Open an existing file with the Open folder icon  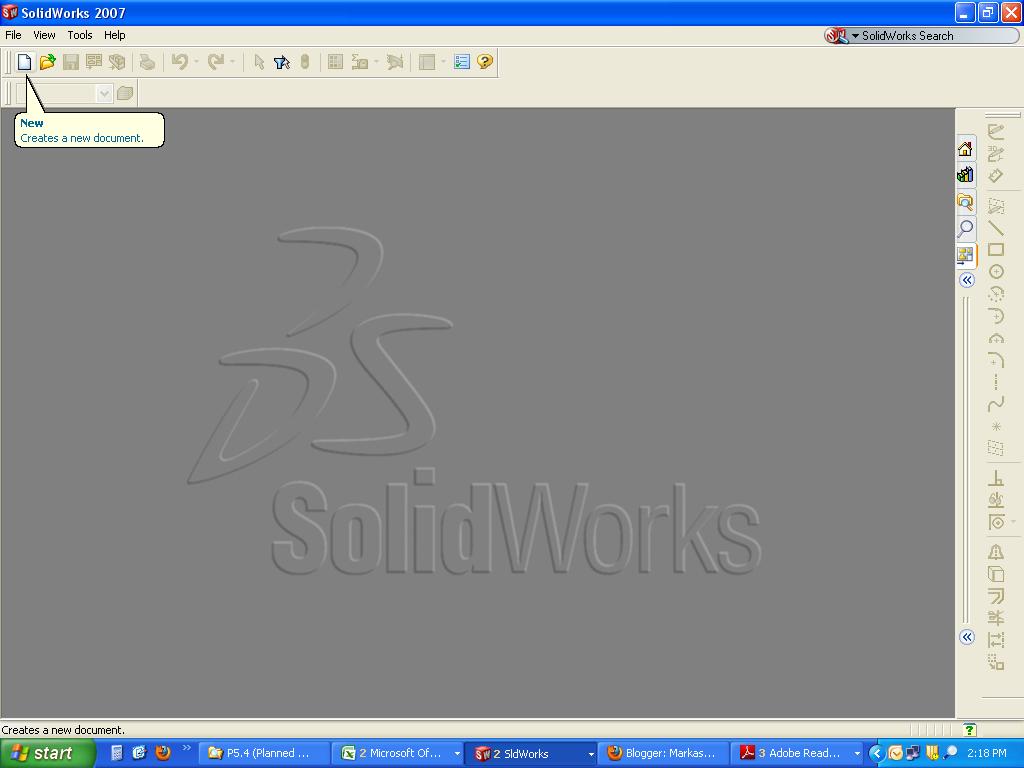pyautogui.click(x=45, y=61)
